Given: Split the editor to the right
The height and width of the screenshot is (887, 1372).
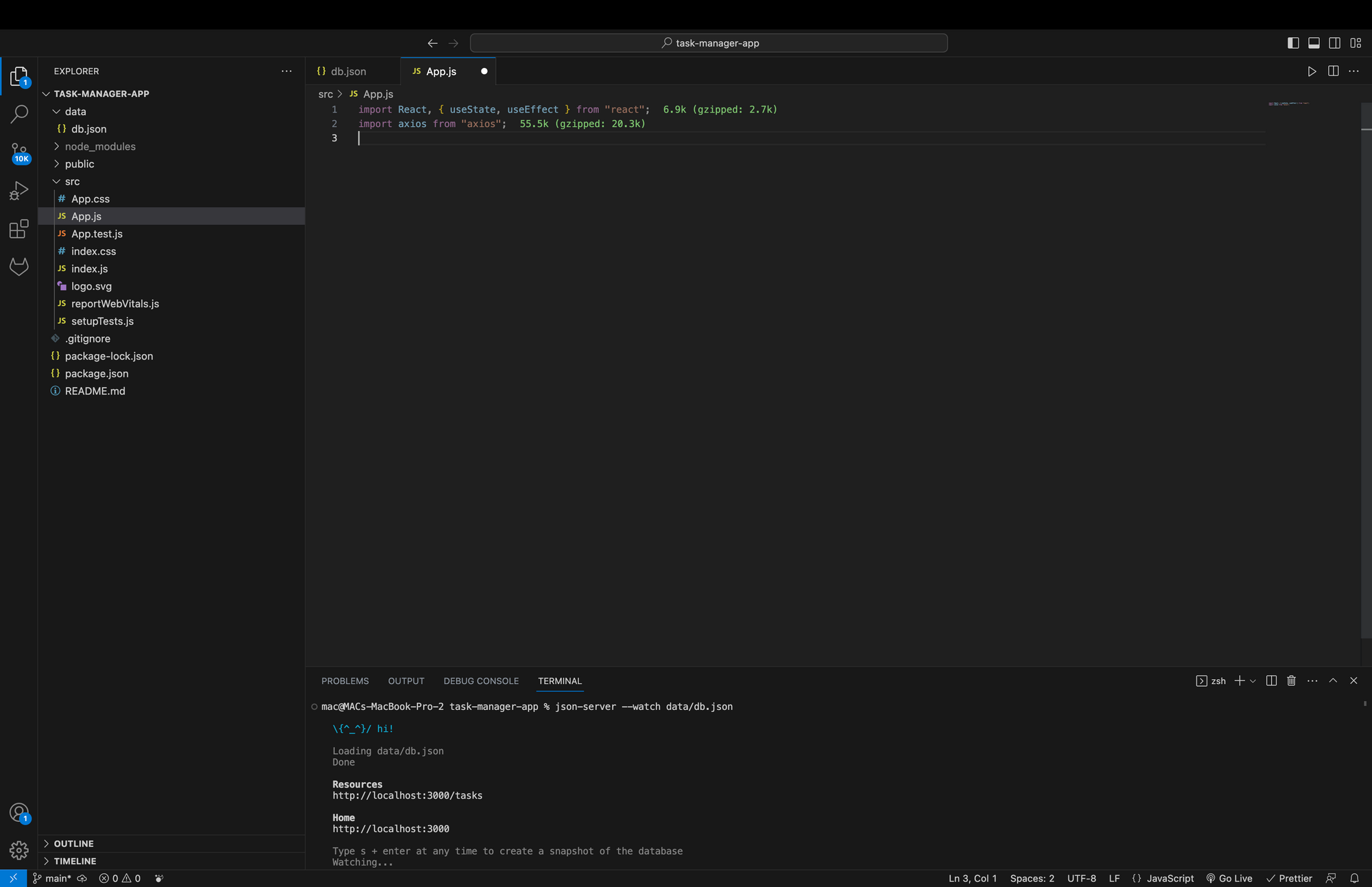Looking at the screenshot, I should [1333, 71].
